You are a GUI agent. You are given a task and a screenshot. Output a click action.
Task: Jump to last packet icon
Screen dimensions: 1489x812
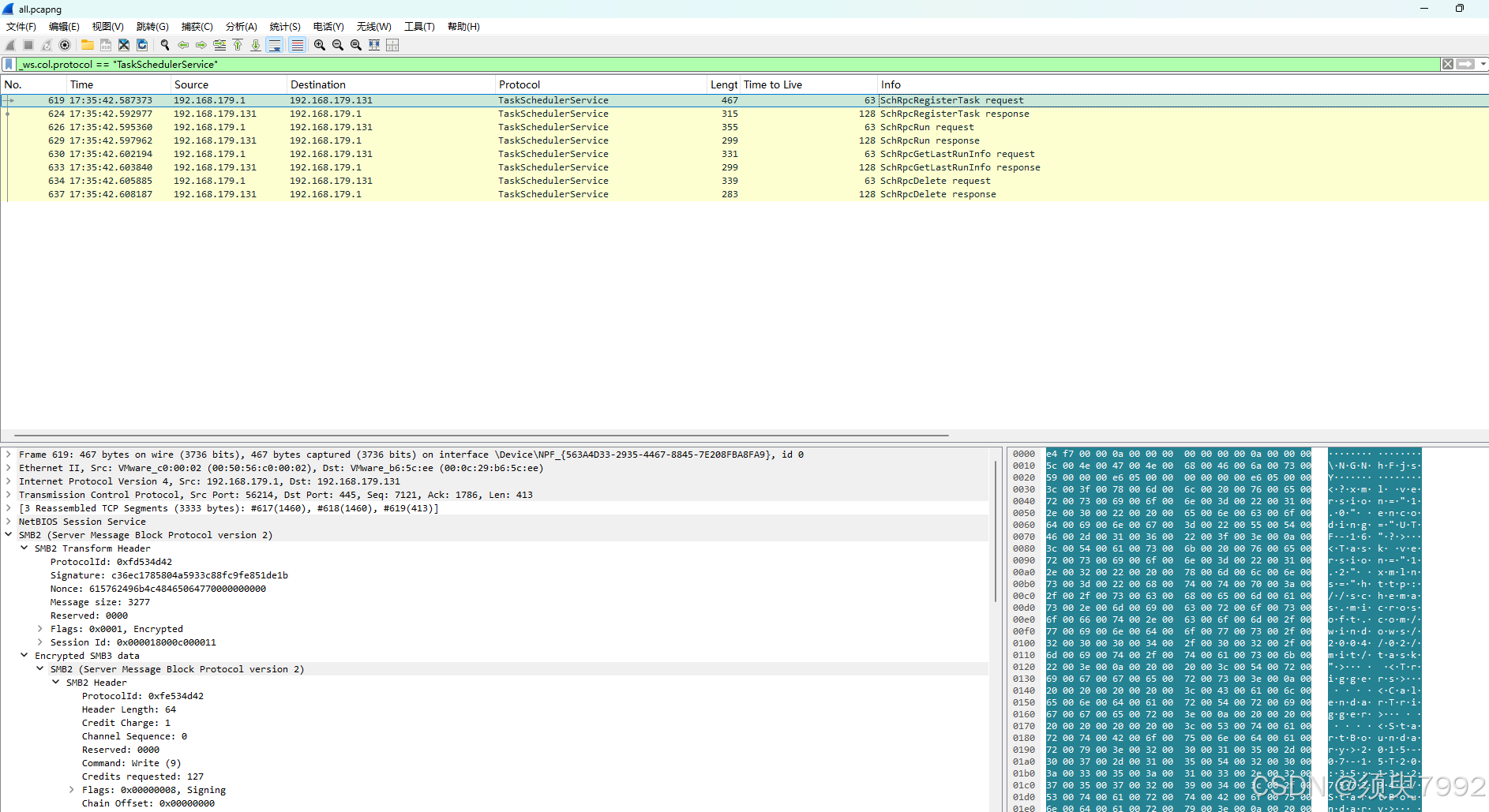(256, 45)
